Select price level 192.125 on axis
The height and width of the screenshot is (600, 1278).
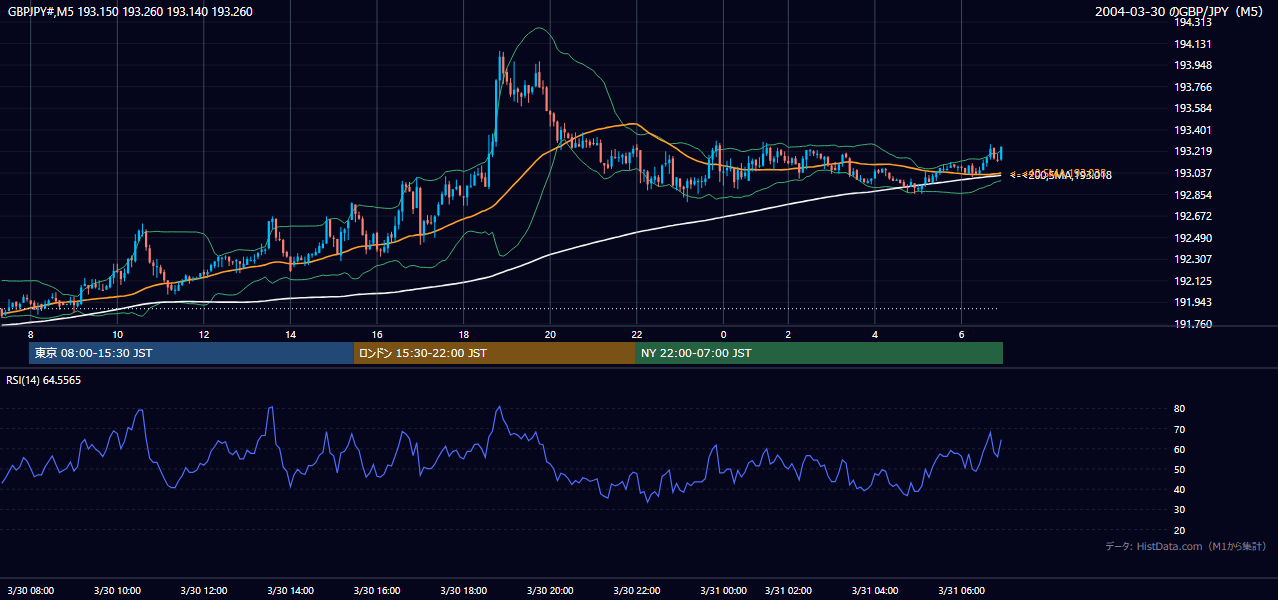(1193, 281)
